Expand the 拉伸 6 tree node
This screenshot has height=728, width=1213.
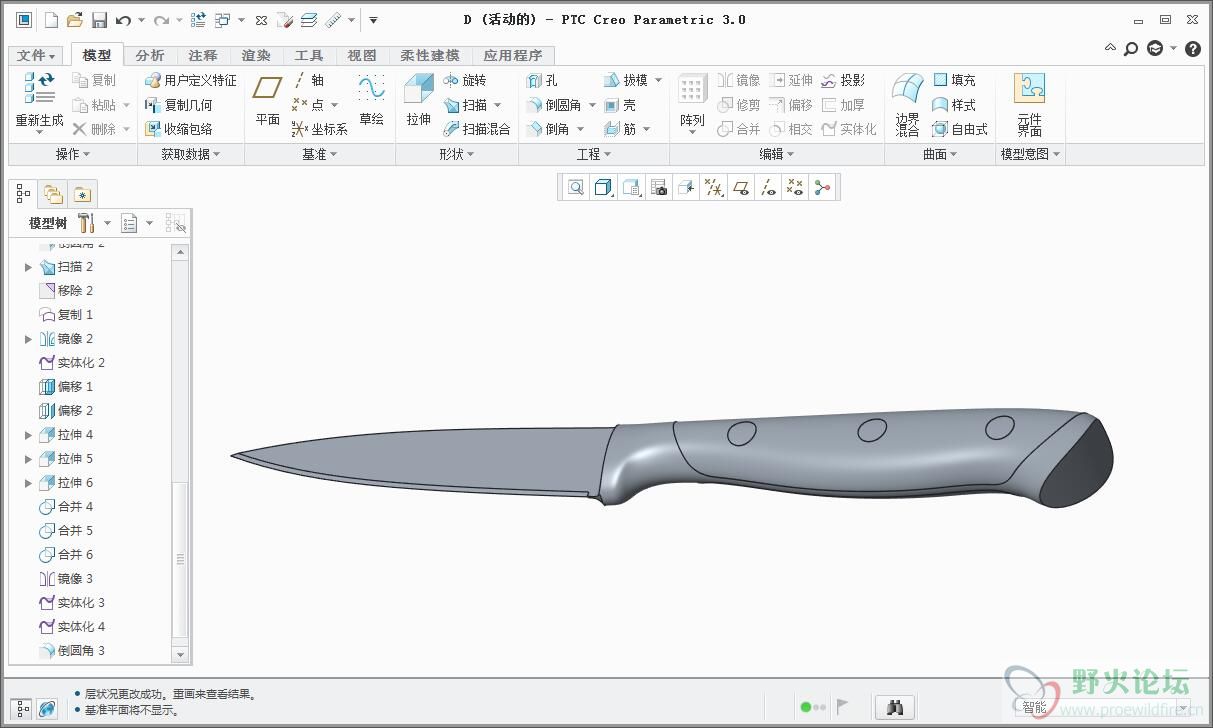[x=28, y=483]
